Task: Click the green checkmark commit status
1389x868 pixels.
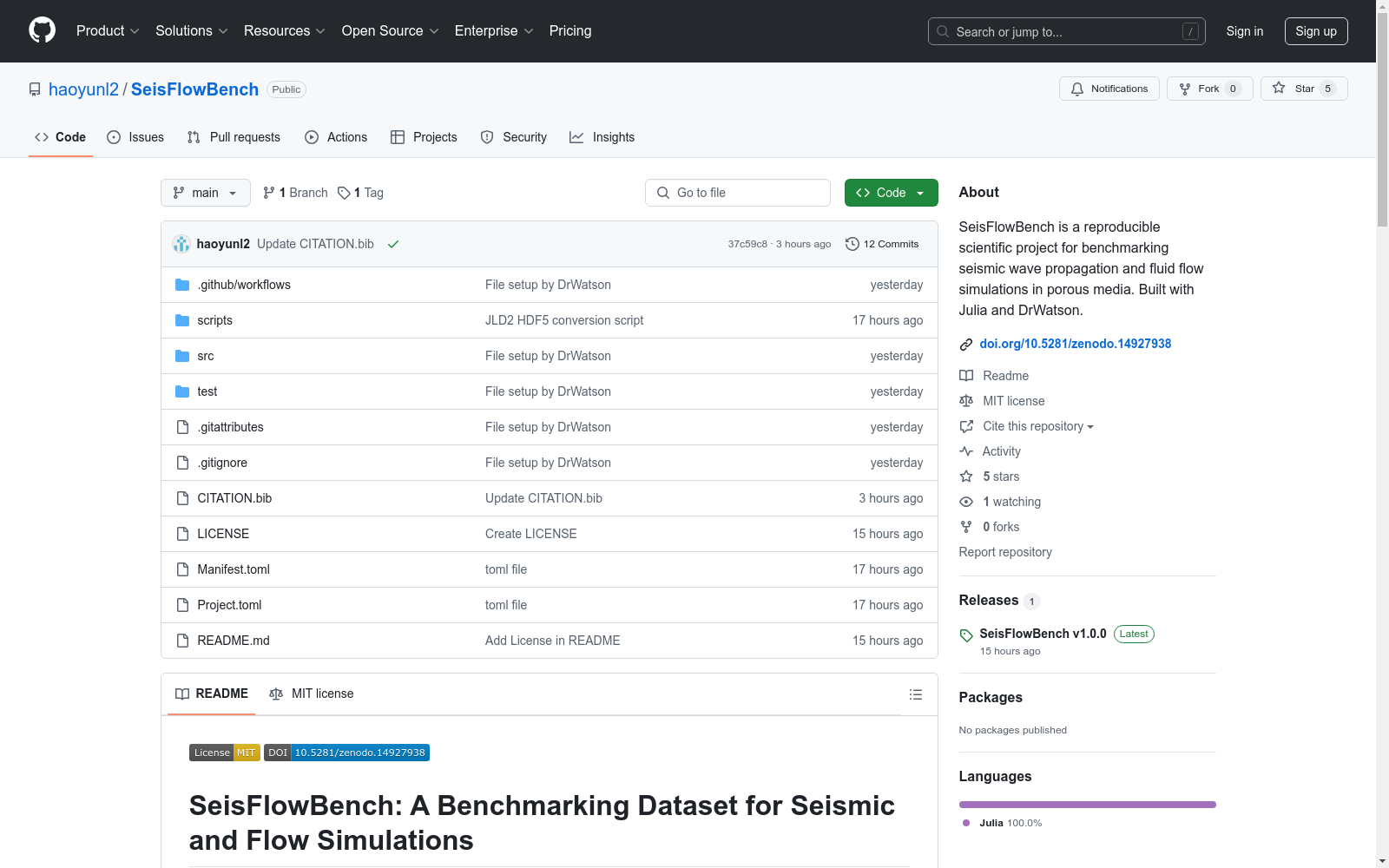Action: [x=393, y=244]
